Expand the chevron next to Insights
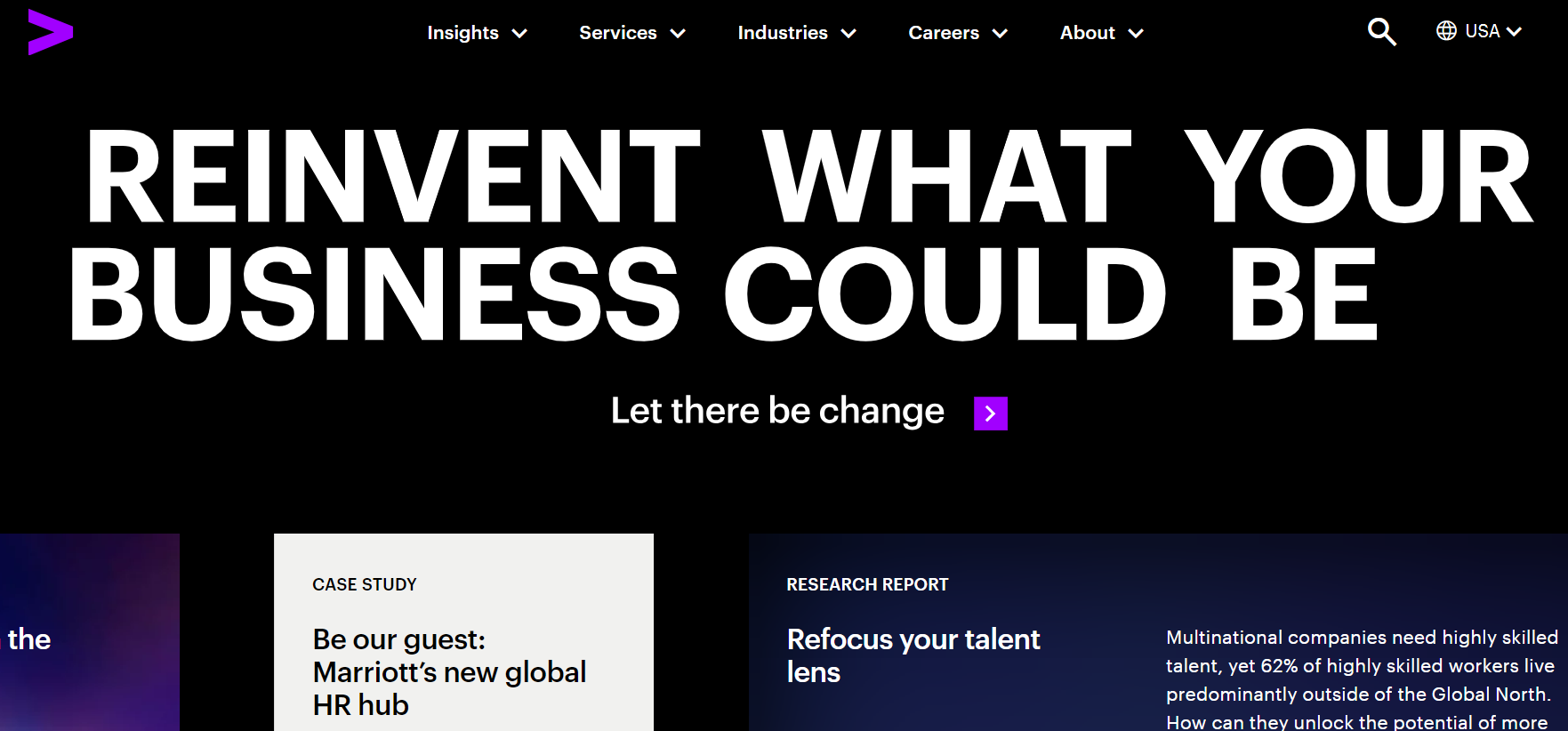This screenshot has height=731, width=1568. click(520, 34)
